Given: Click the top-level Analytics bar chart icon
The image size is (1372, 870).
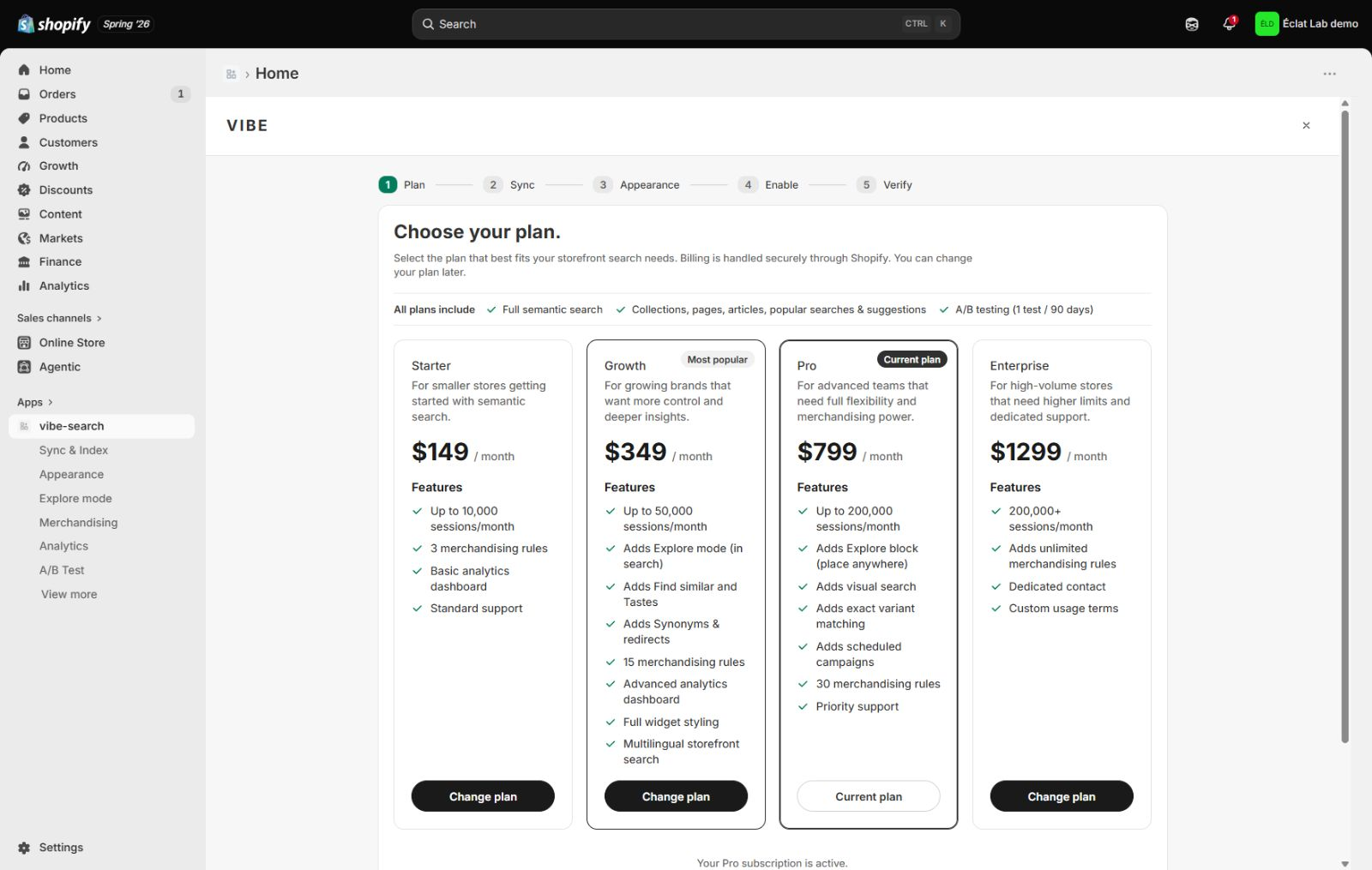Looking at the screenshot, I should click(x=24, y=286).
